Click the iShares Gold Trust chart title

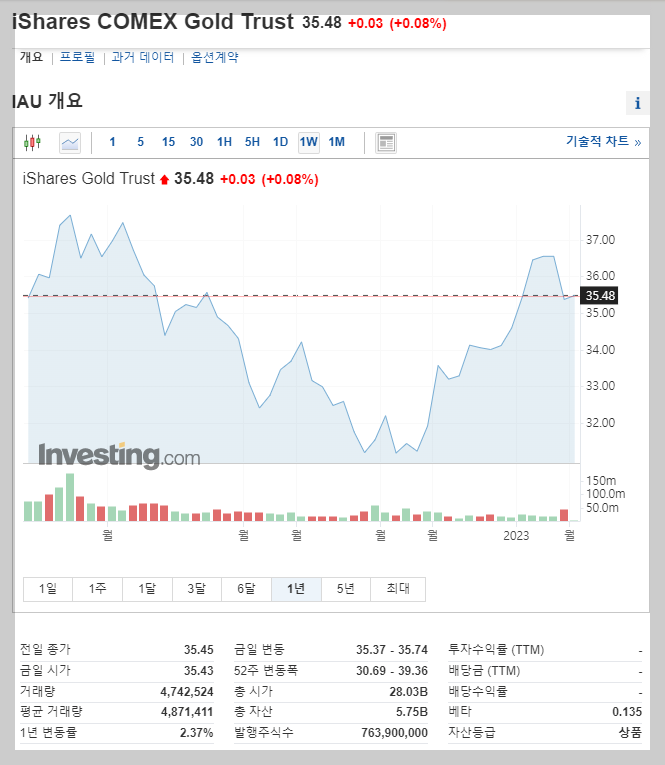(88, 179)
